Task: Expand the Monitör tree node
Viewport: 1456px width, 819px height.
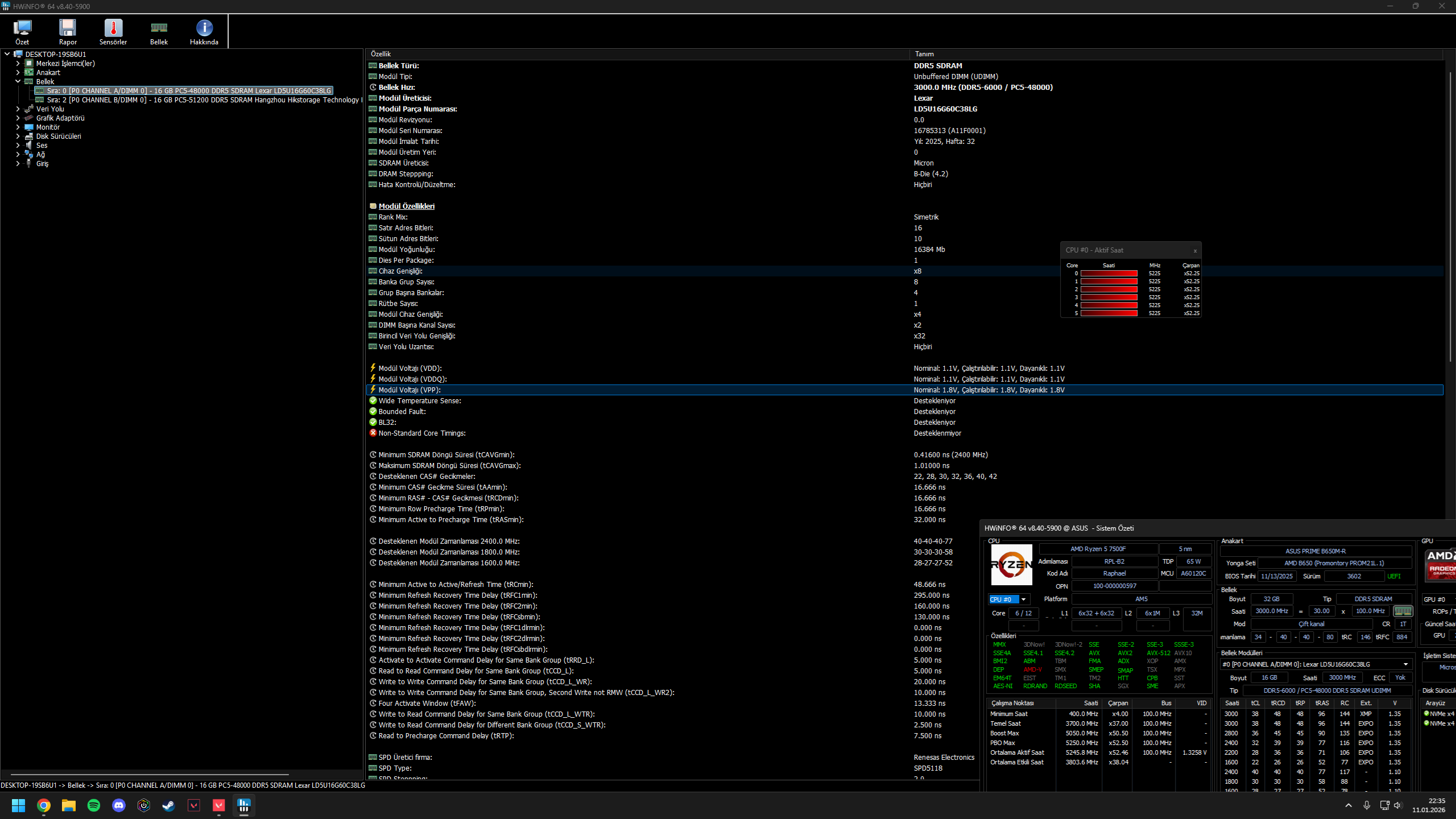Action: pos(18,127)
